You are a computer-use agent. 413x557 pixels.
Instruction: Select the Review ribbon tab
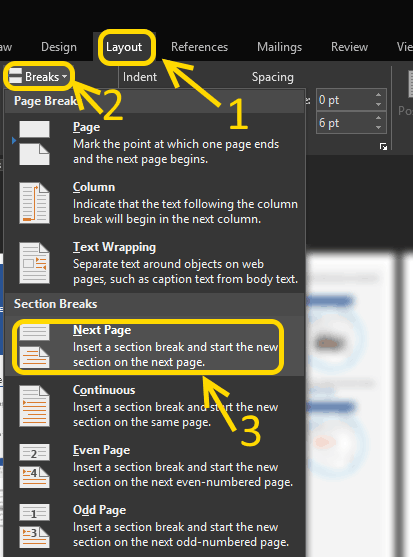tap(349, 47)
